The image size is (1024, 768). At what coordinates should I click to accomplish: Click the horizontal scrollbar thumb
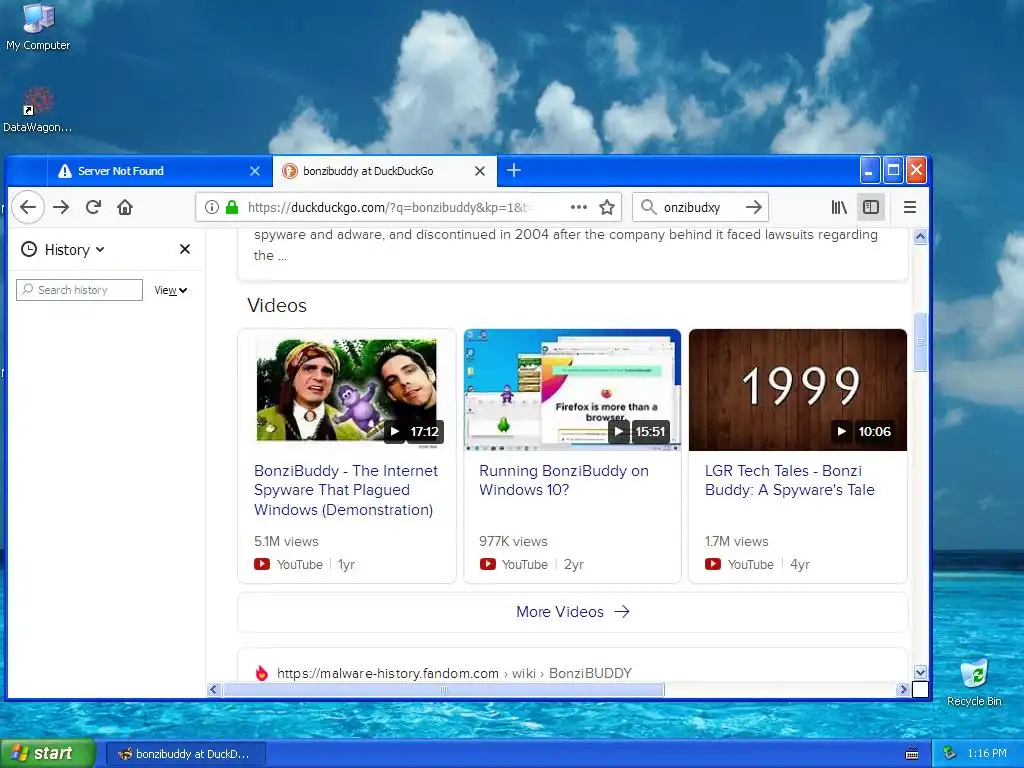pos(443,690)
